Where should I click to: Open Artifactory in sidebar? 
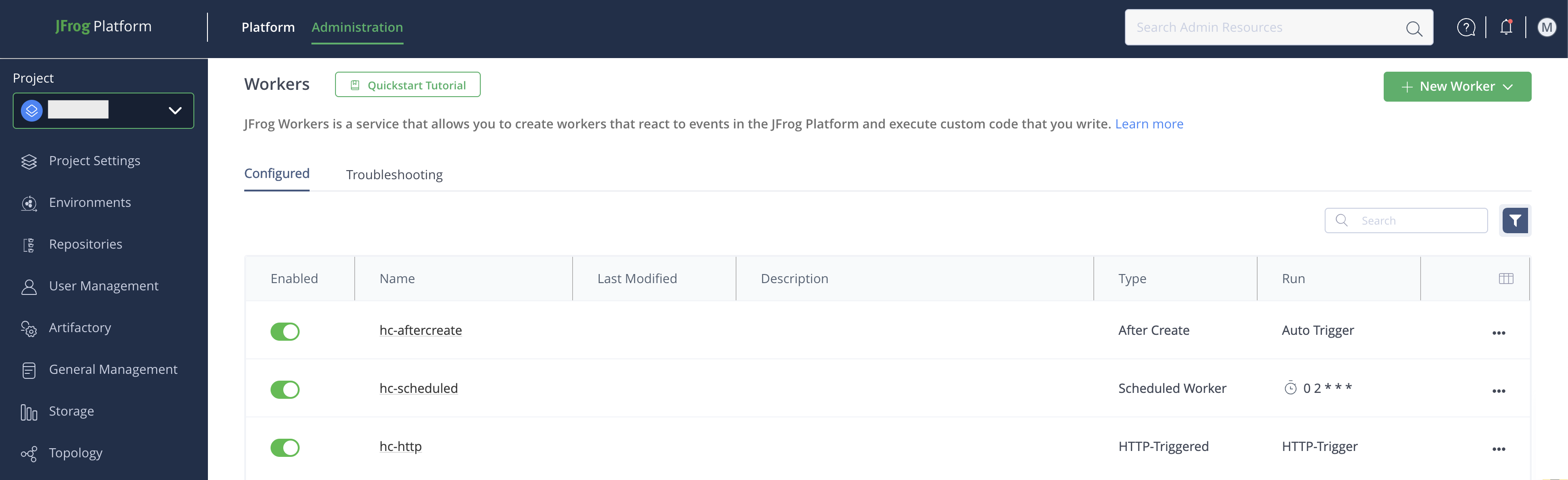point(80,328)
